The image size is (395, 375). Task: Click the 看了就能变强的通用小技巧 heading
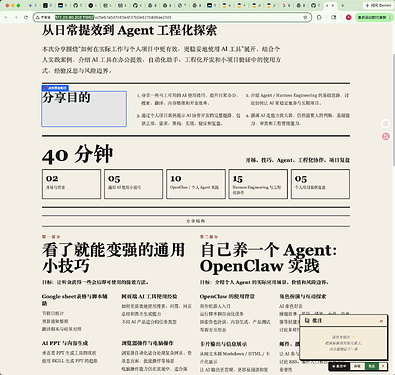113,258
